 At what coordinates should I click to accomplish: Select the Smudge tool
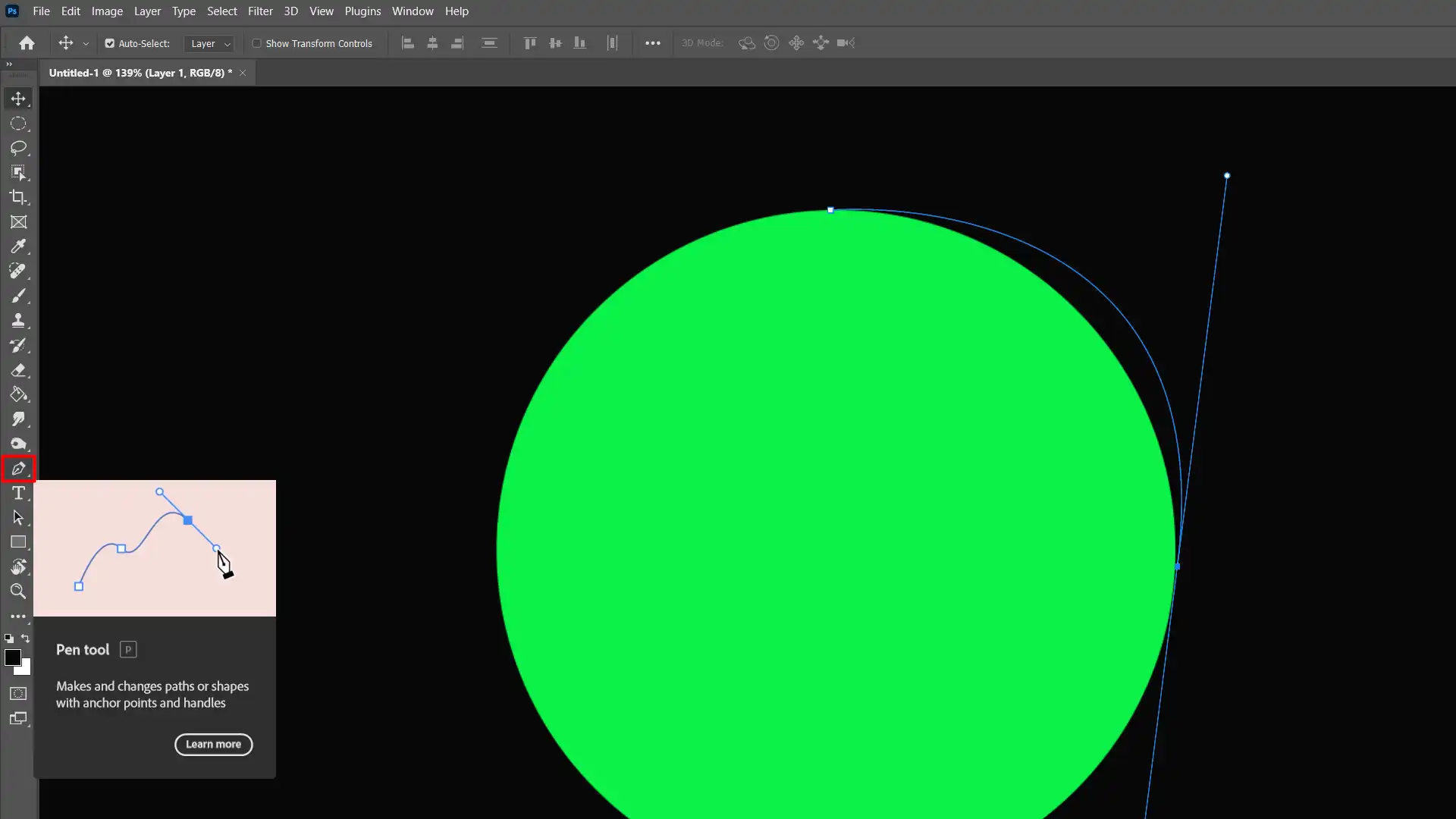pos(18,419)
